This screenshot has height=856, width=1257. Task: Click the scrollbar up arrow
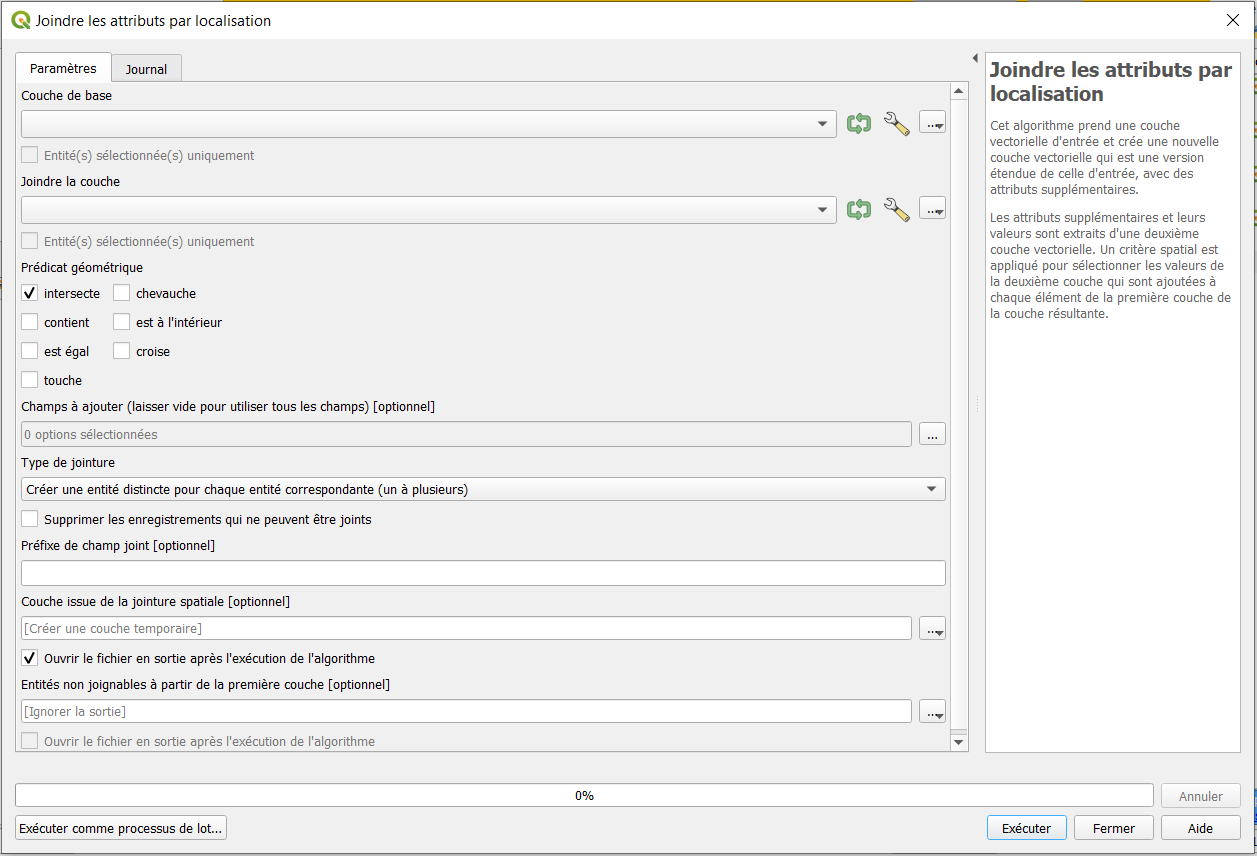pos(959,92)
